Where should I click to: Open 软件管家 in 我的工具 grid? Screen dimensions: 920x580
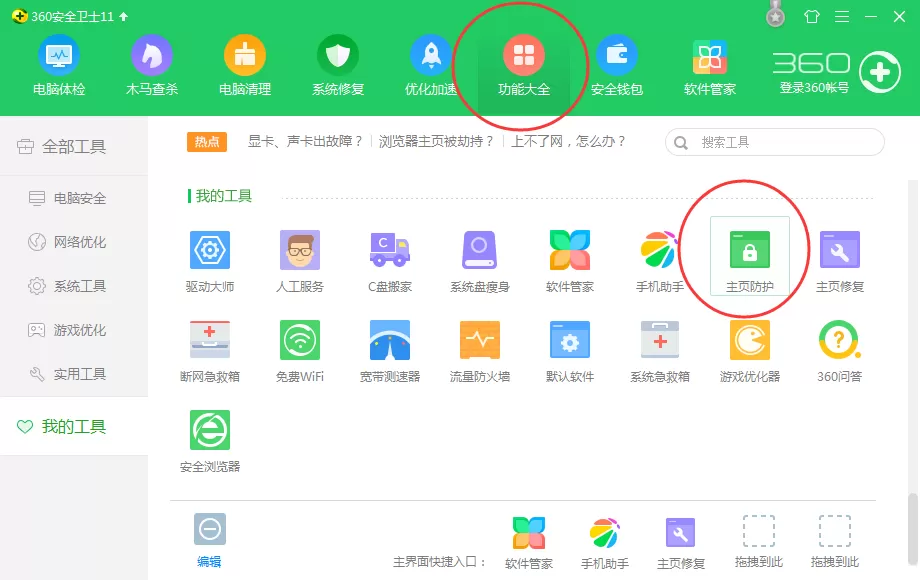pos(570,262)
